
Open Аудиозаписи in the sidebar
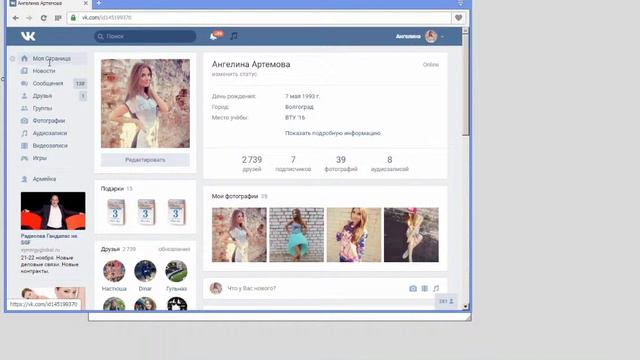(x=50, y=133)
